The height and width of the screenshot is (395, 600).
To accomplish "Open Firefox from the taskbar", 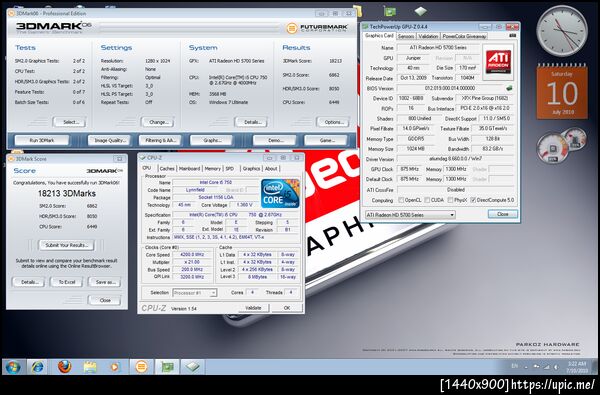I will [x=64, y=367].
